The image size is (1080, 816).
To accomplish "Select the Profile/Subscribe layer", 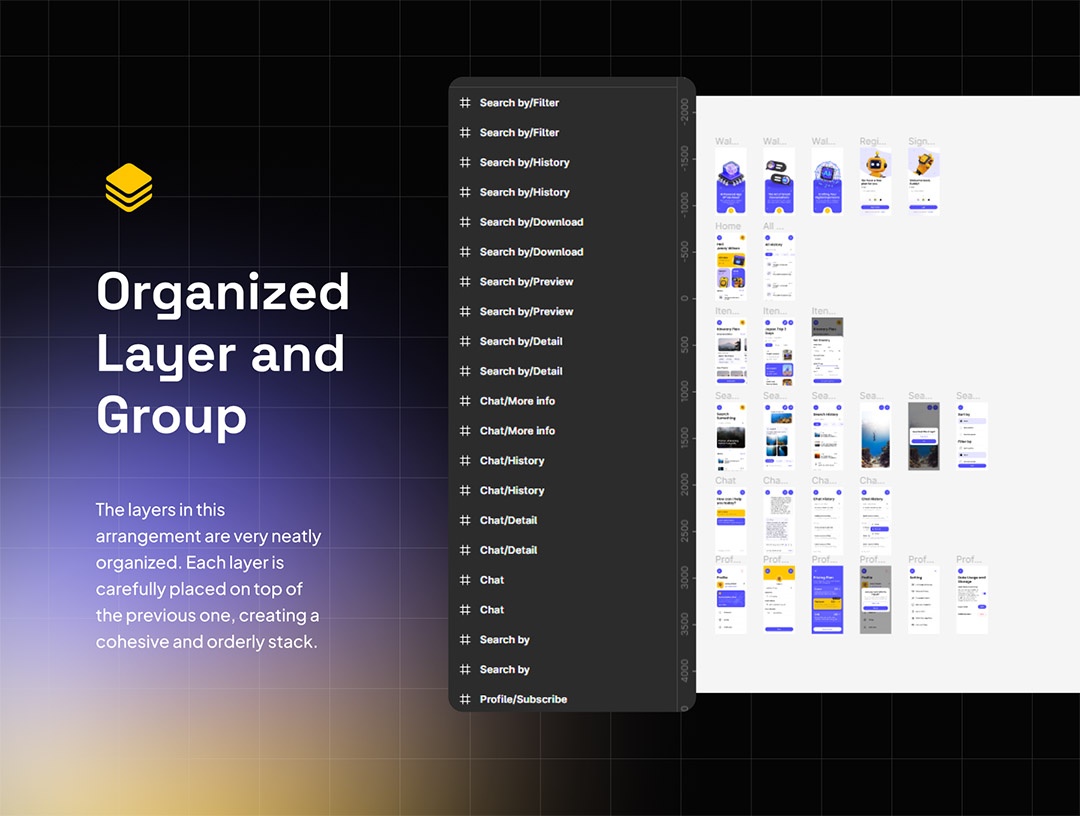I will (523, 699).
